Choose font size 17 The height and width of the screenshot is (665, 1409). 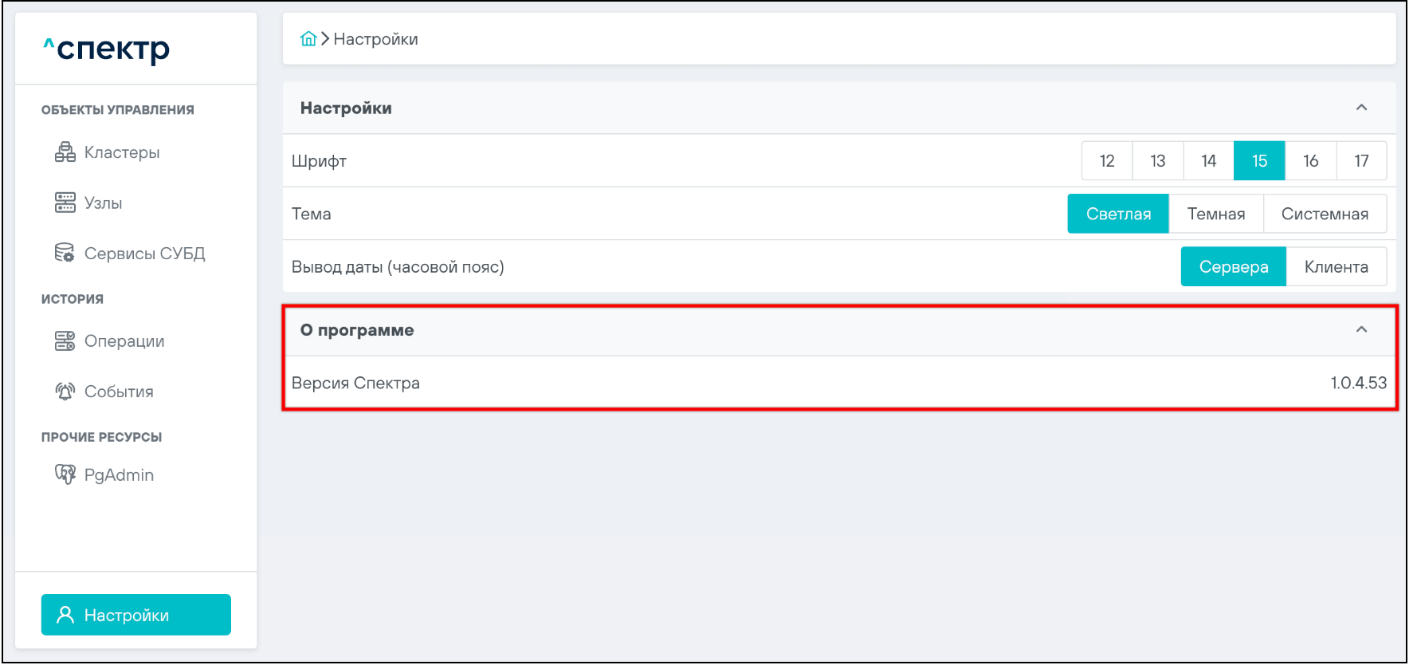(1361, 161)
